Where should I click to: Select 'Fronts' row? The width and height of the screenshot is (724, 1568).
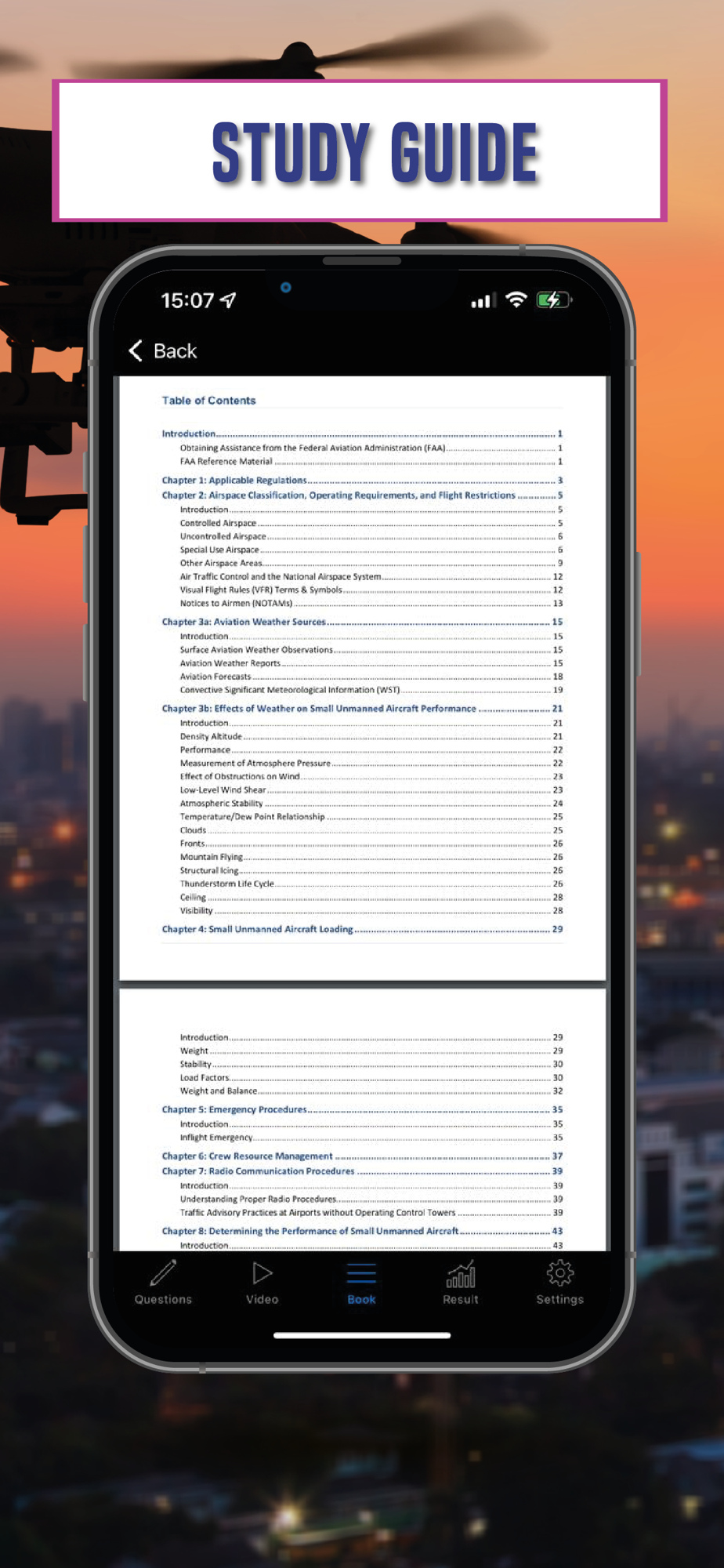371,844
